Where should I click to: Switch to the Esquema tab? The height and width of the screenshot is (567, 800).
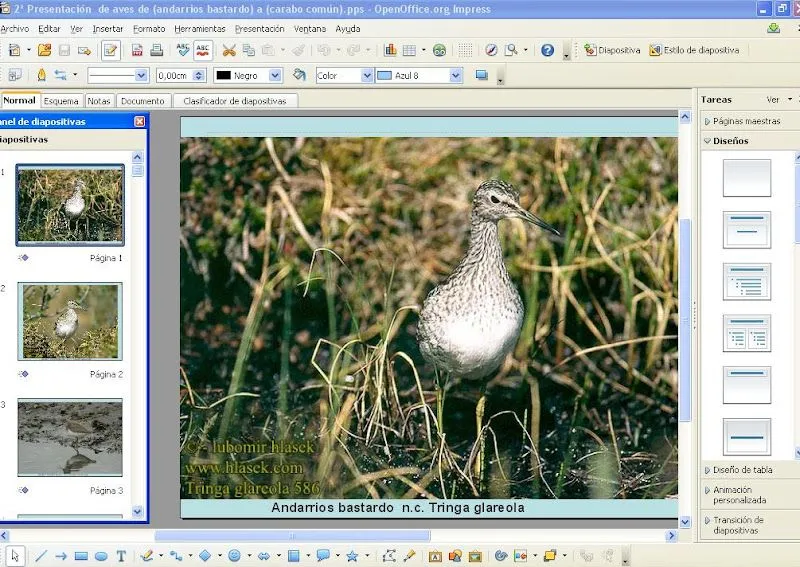coord(61,101)
